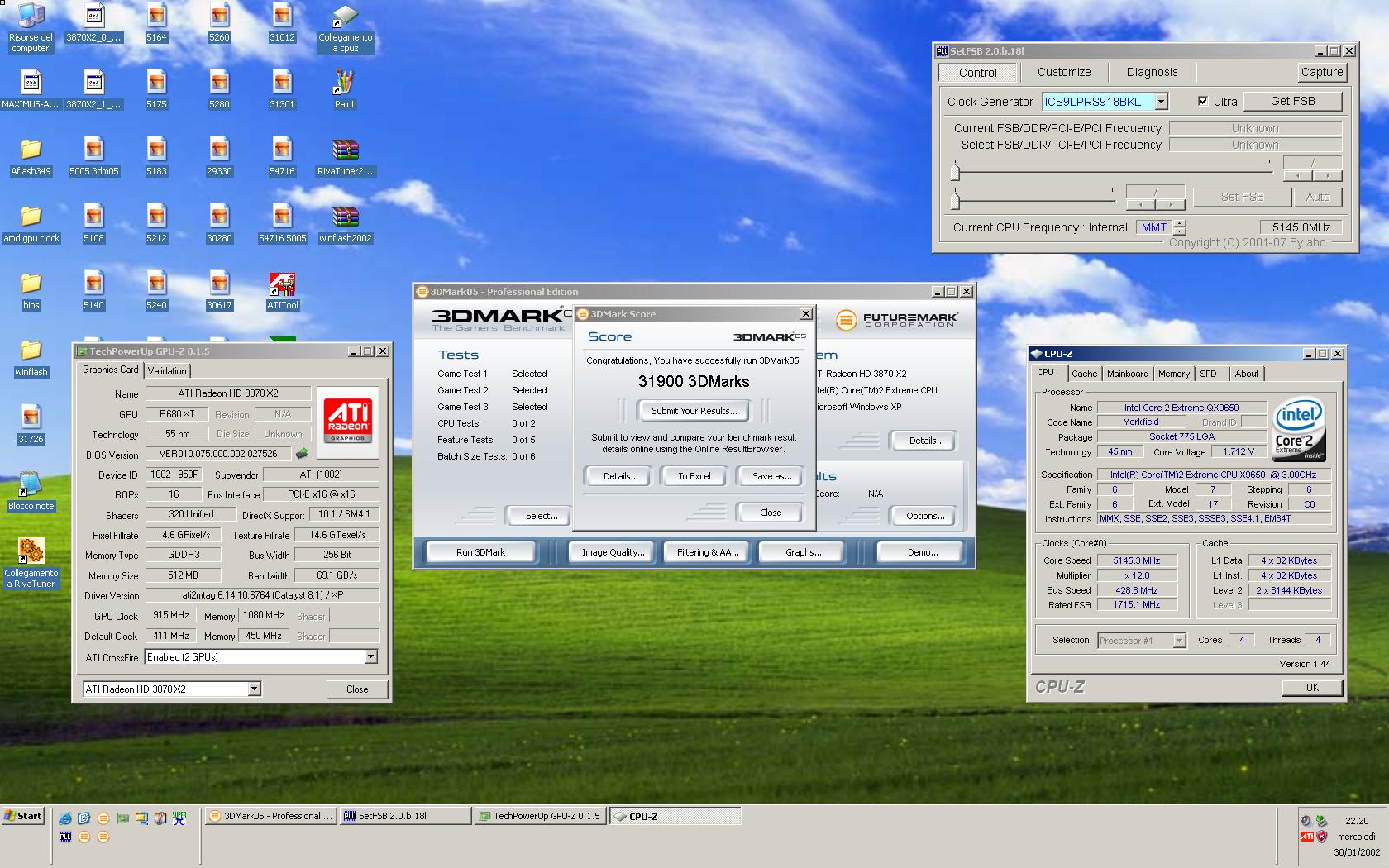
Task: Click Get FSB button in SetFSB
Action: click(x=1292, y=101)
